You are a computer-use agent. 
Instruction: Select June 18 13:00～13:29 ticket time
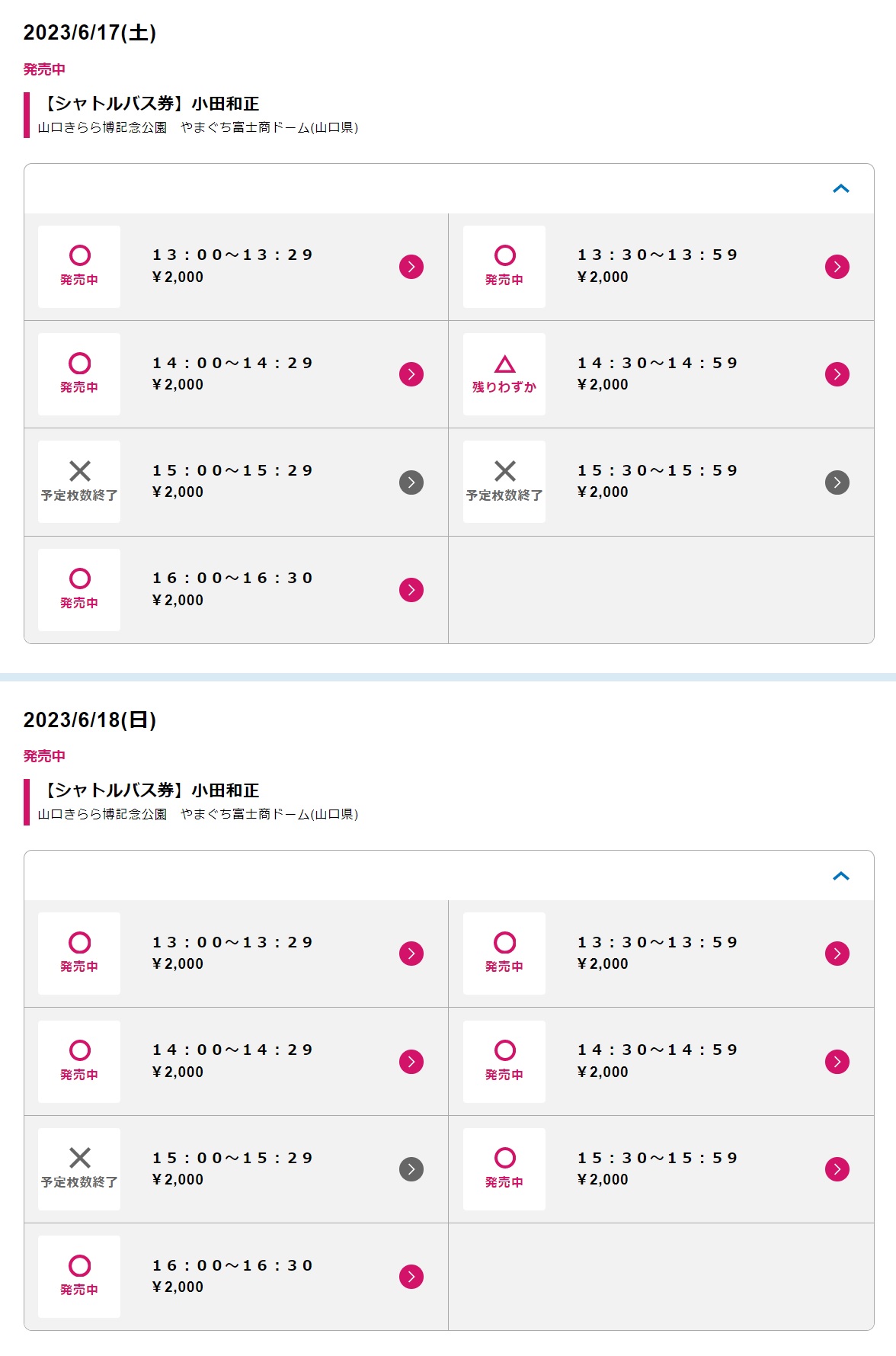point(232,942)
